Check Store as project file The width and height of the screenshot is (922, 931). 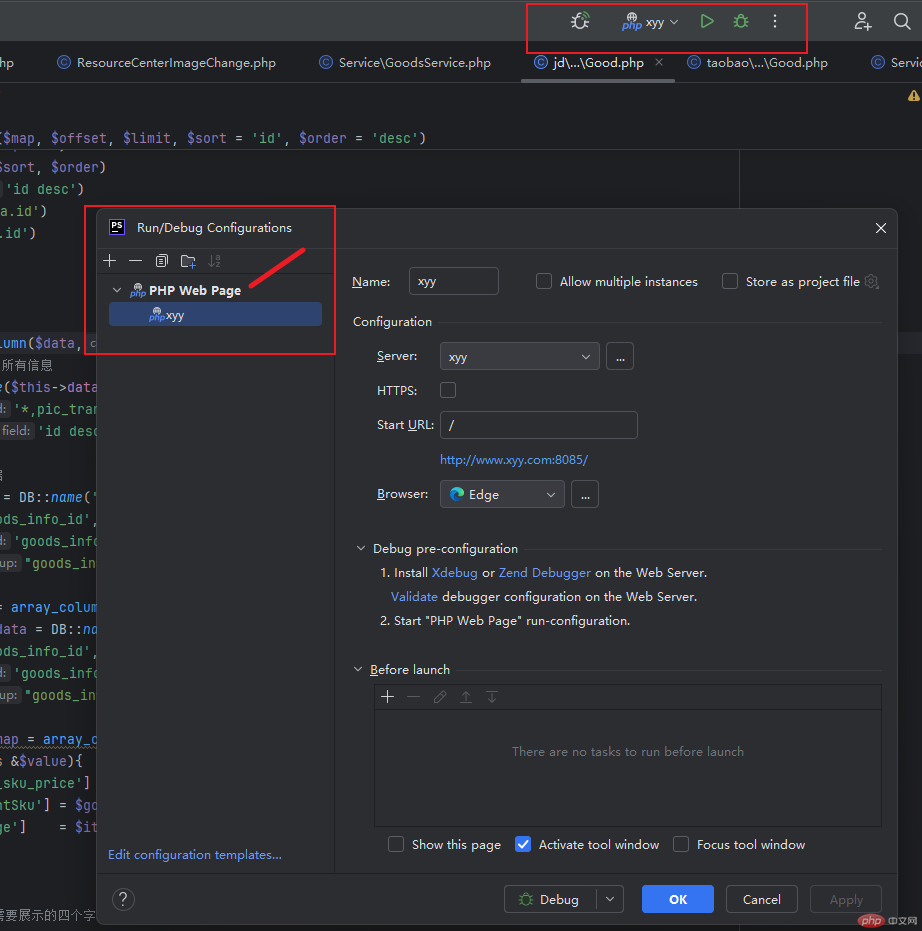click(730, 281)
